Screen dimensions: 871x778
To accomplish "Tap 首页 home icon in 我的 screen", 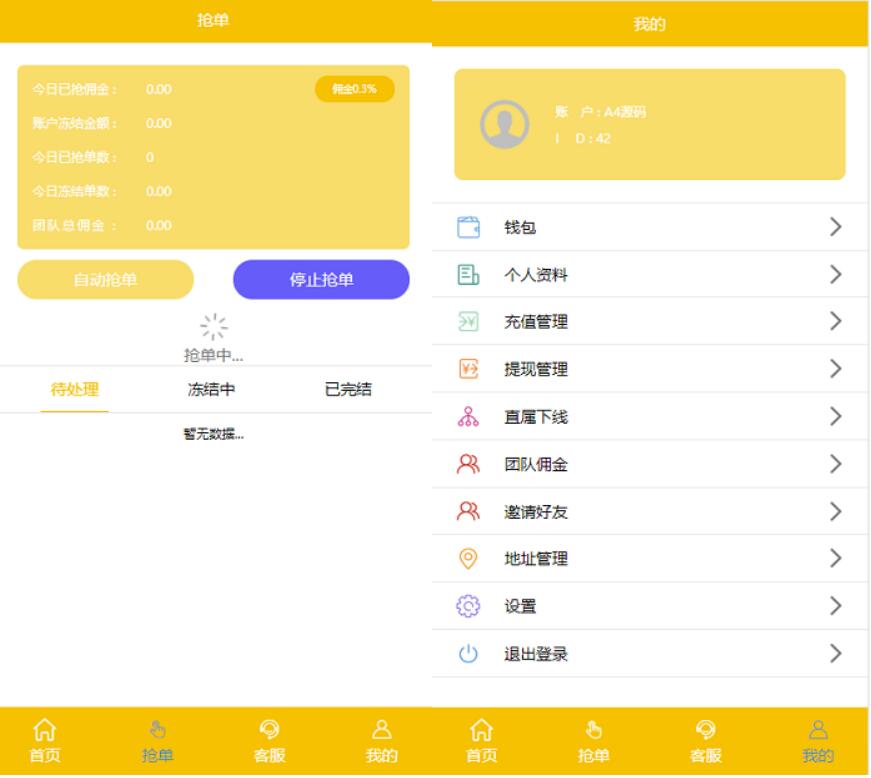I will click(481, 730).
